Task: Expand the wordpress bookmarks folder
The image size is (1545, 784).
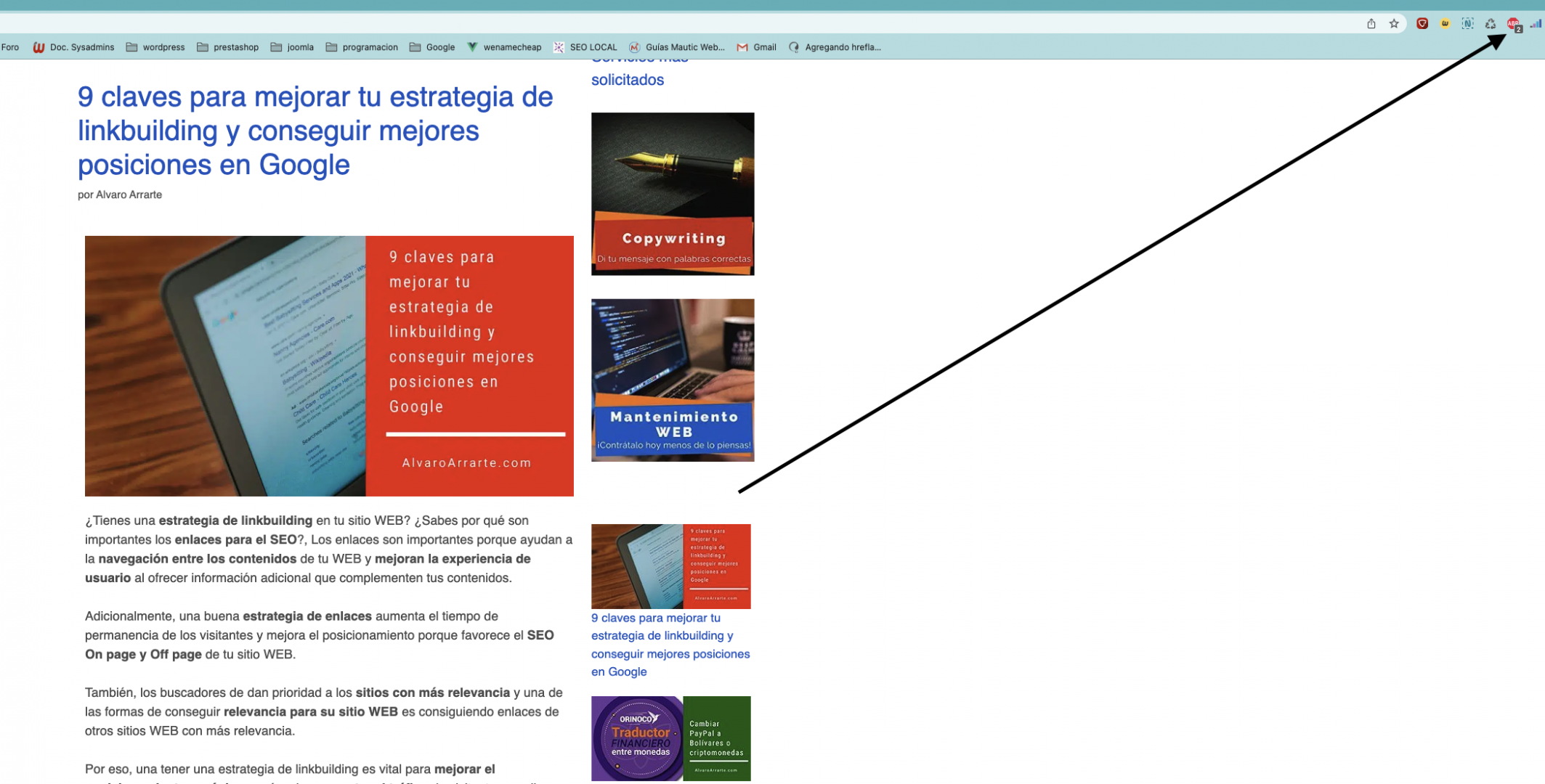Action: [155, 47]
